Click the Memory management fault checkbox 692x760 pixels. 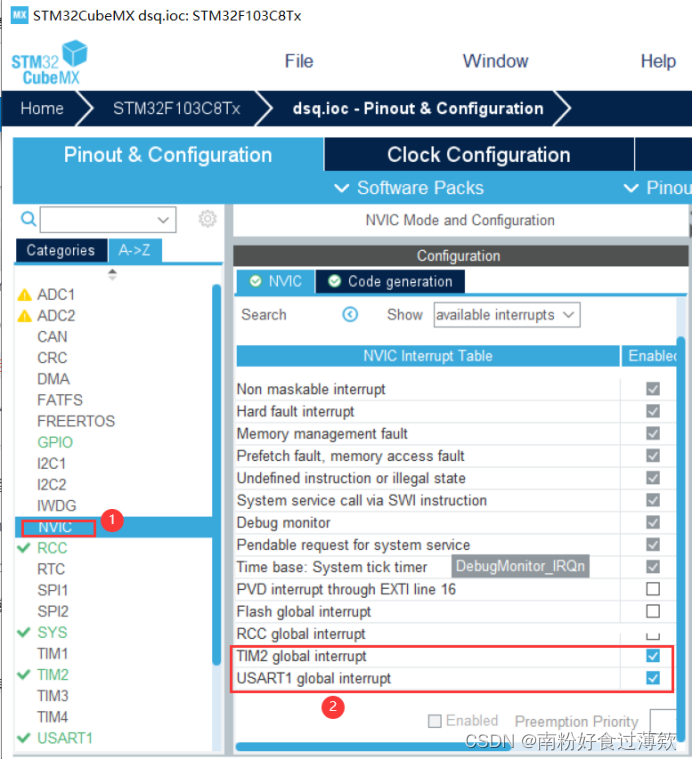click(653, 433)
